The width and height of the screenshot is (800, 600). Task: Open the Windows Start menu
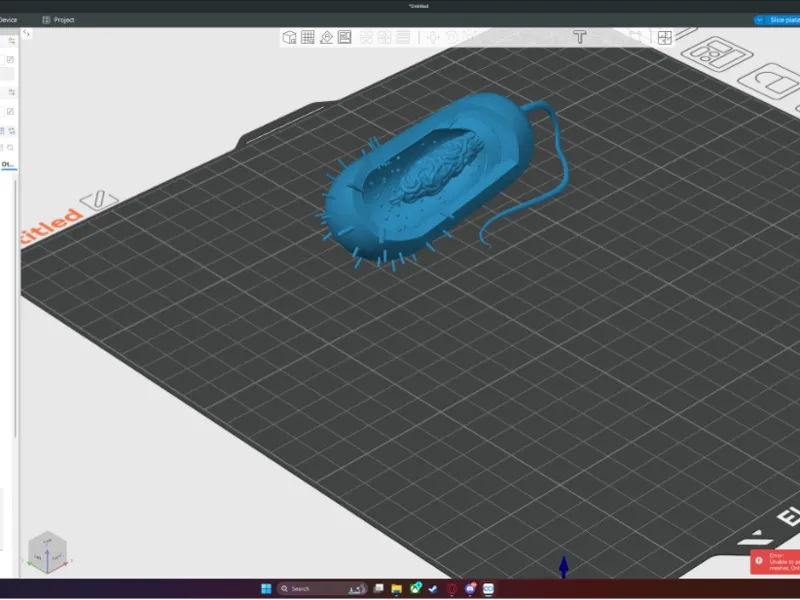click(x=266, y=589)
